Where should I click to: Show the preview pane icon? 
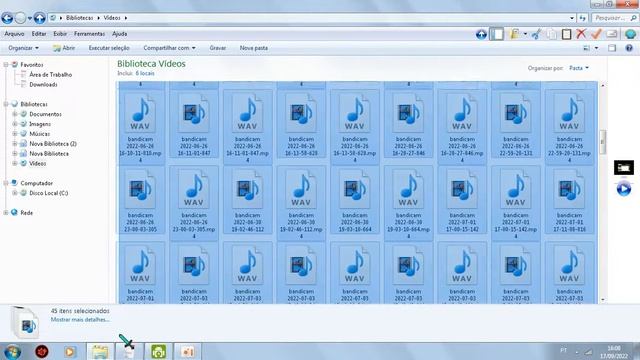612,48
